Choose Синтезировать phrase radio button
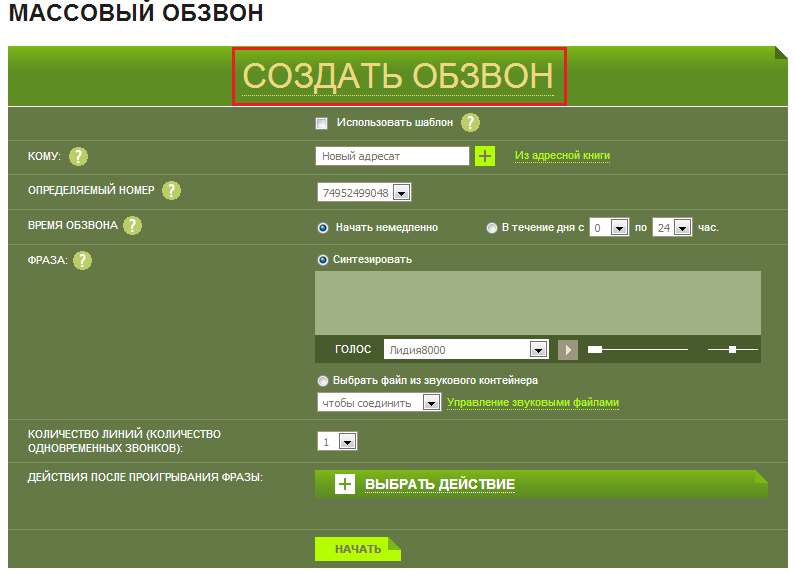 pyautogui.click(x=323, y=260)
